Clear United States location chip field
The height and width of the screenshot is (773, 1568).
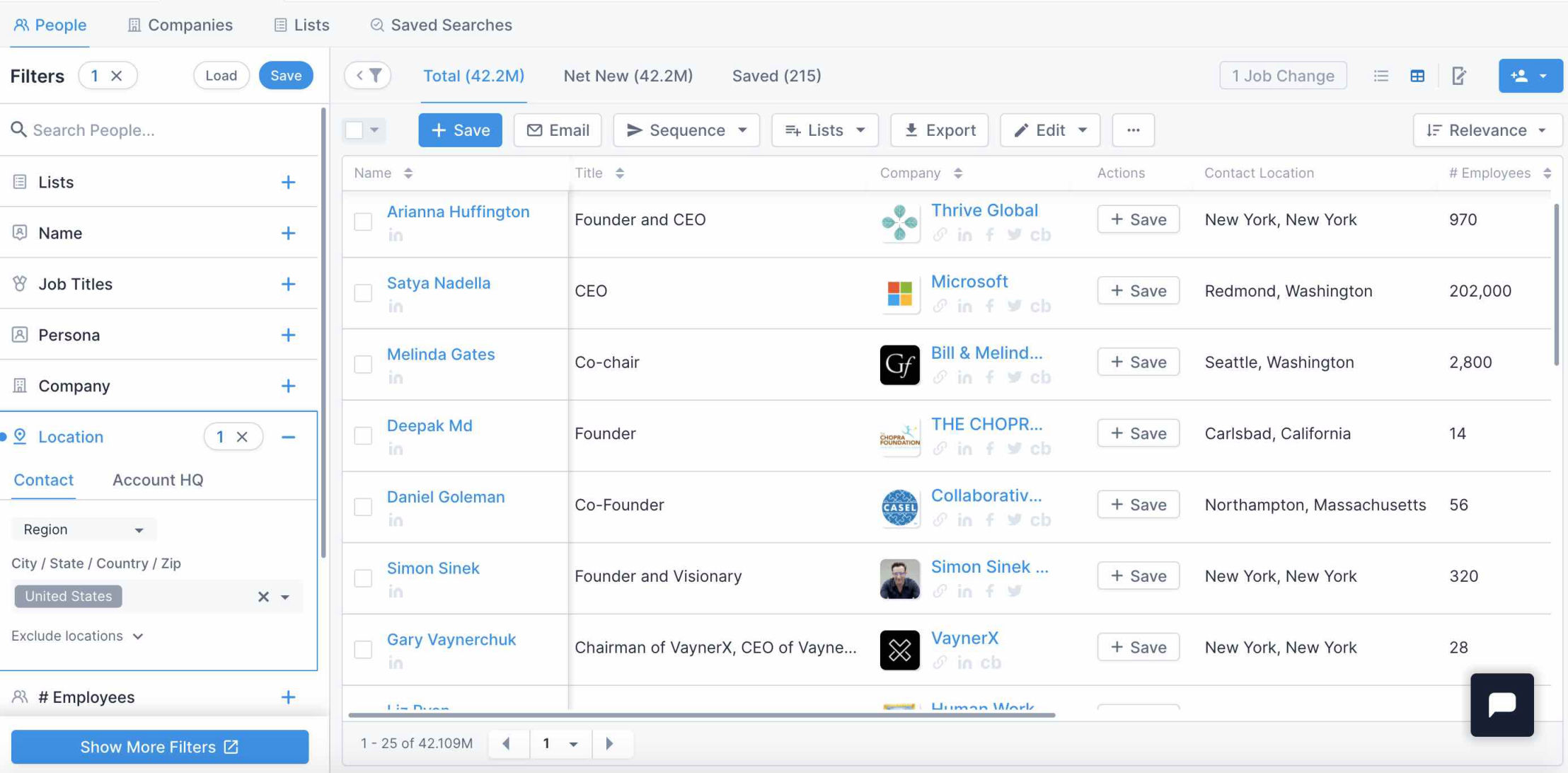(x=263, y=597)
